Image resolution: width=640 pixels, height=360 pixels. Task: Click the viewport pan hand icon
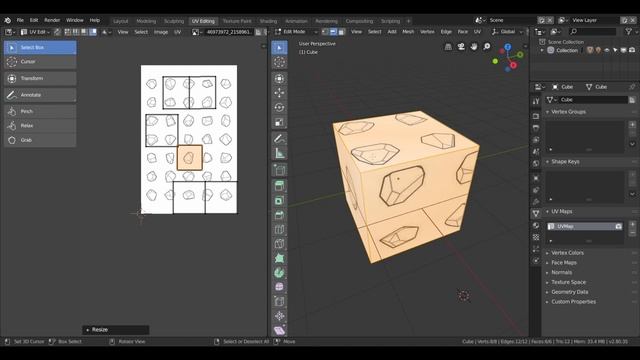(x=473, y=47)
